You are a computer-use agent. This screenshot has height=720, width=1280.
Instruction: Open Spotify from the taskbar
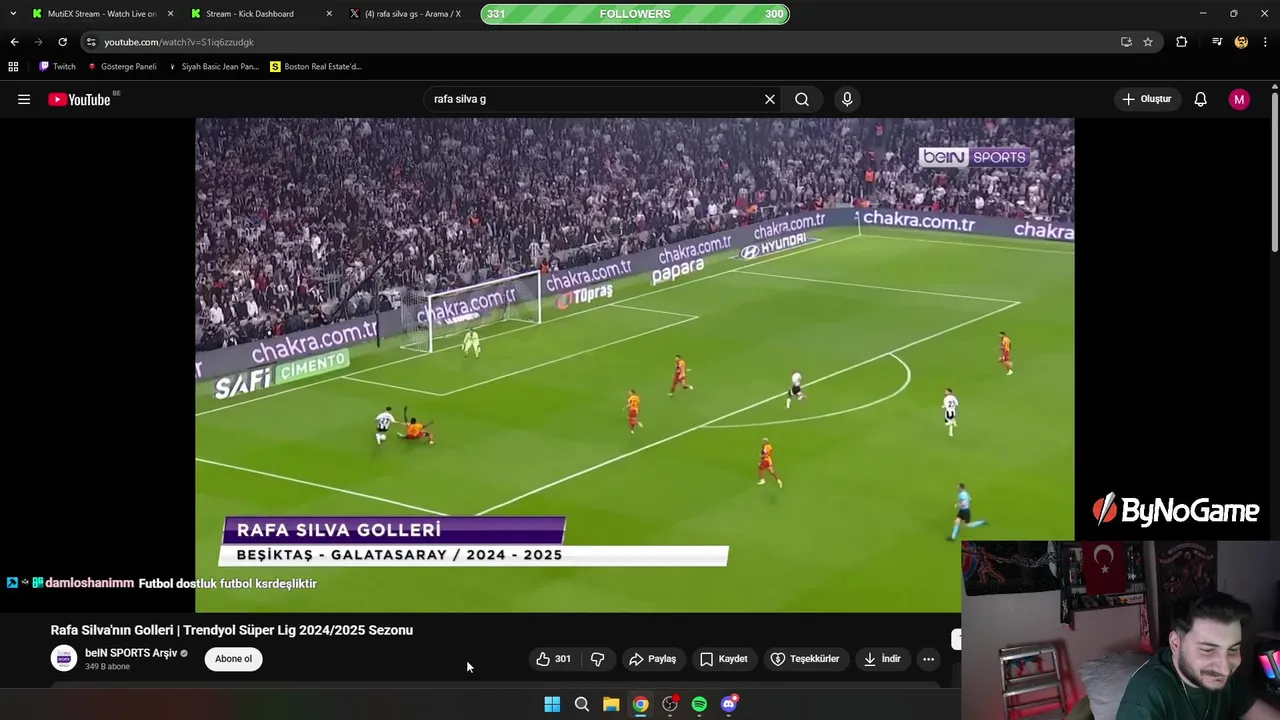[699, 704]
